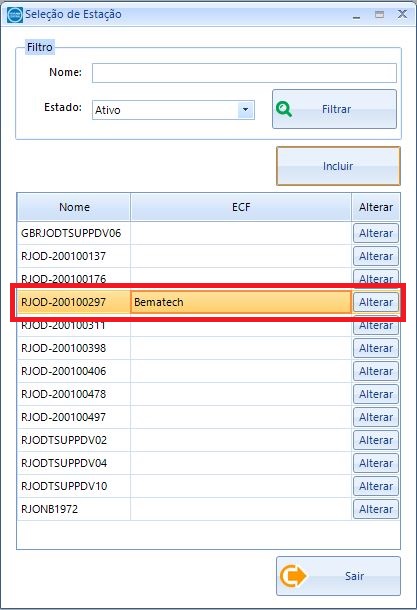Screen dimensions: 417x610
Task: Click the magnifier icon on Filtrar
Action: (x=284, y=109)
